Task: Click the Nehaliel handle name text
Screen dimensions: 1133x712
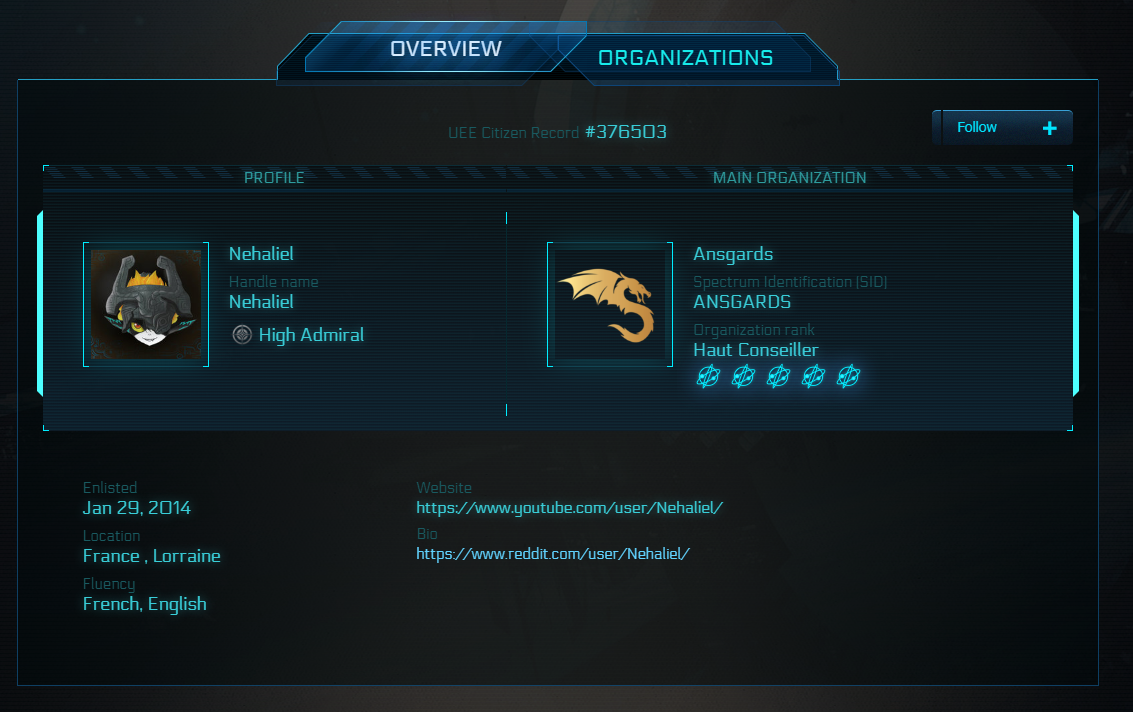Action: [261, 302]
